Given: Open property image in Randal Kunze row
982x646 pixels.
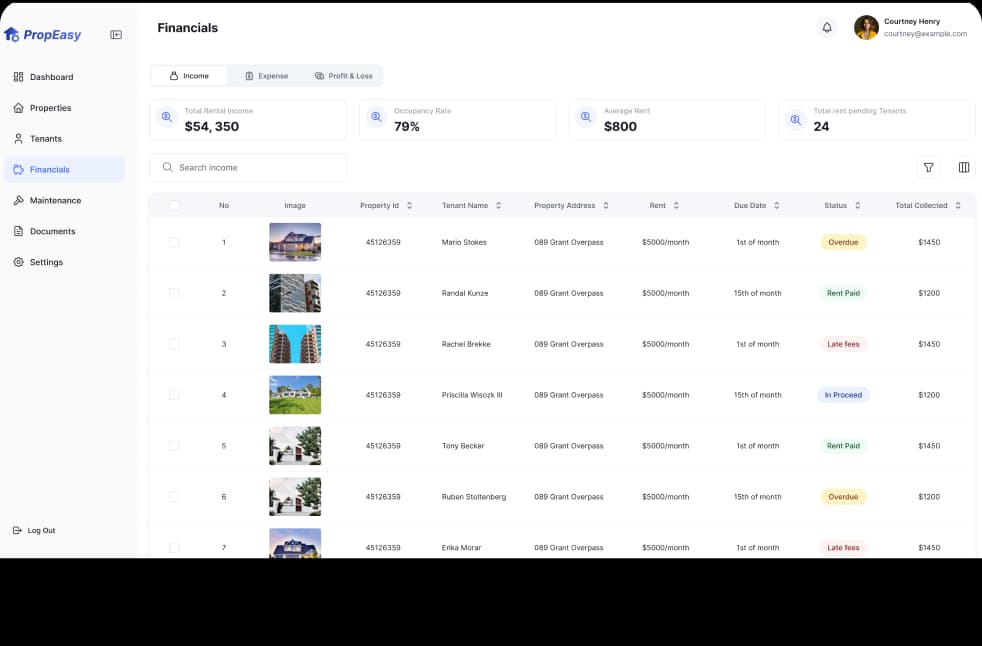Looking at the screenshot, I should click(x=295, y=293).
